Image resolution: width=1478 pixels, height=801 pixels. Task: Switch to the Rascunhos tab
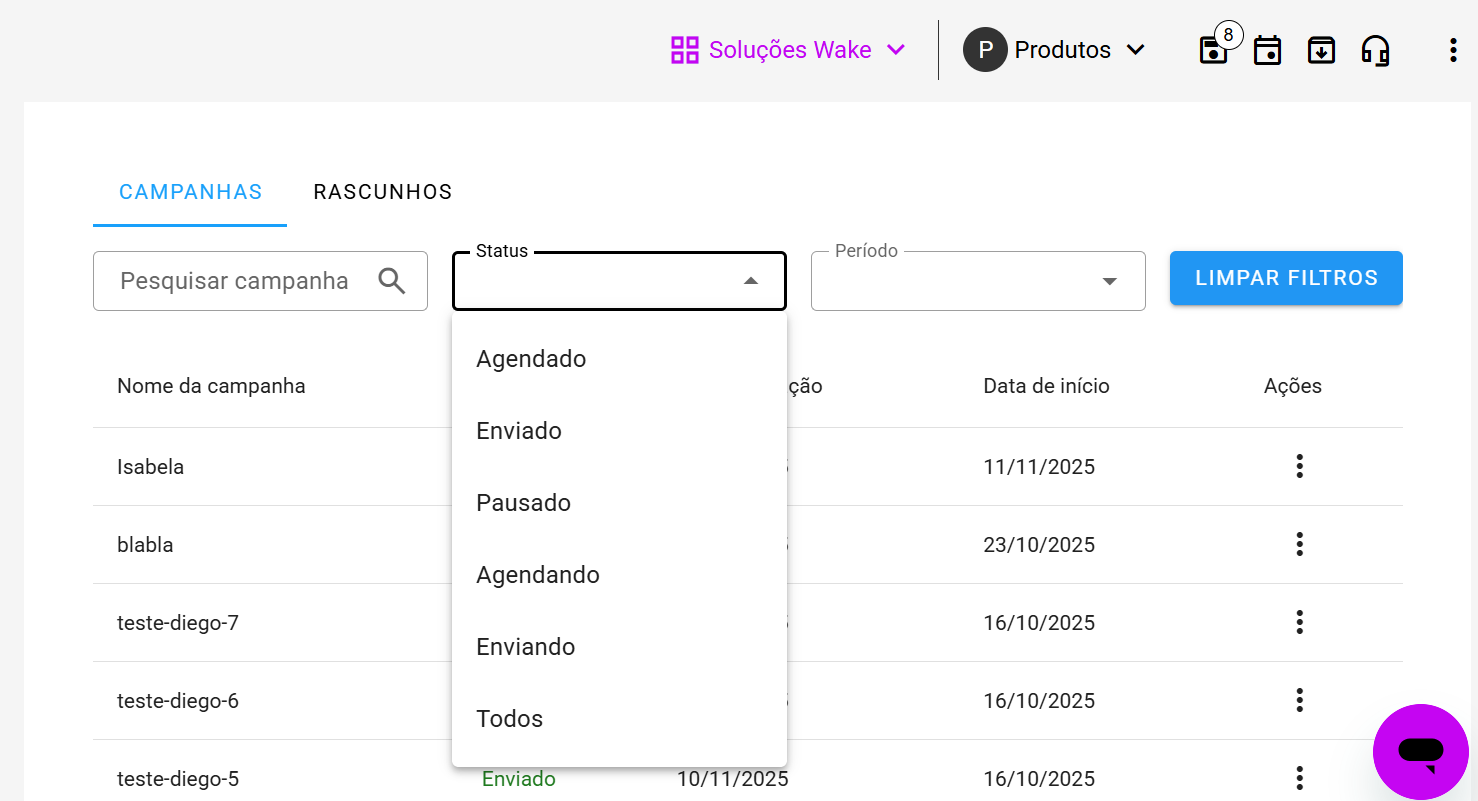[383, 192]
